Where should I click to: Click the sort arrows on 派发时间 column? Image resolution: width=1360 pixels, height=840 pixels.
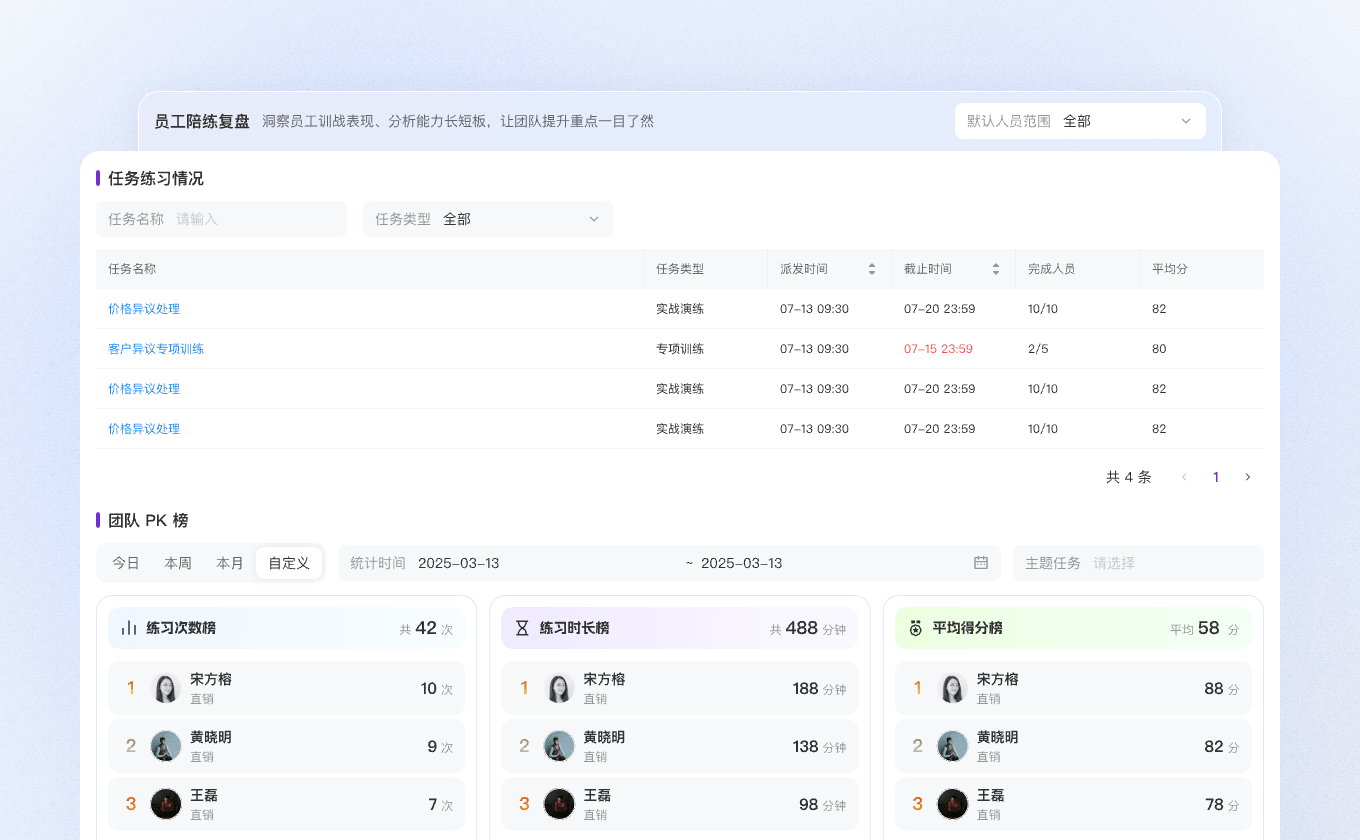coord(872,269)
